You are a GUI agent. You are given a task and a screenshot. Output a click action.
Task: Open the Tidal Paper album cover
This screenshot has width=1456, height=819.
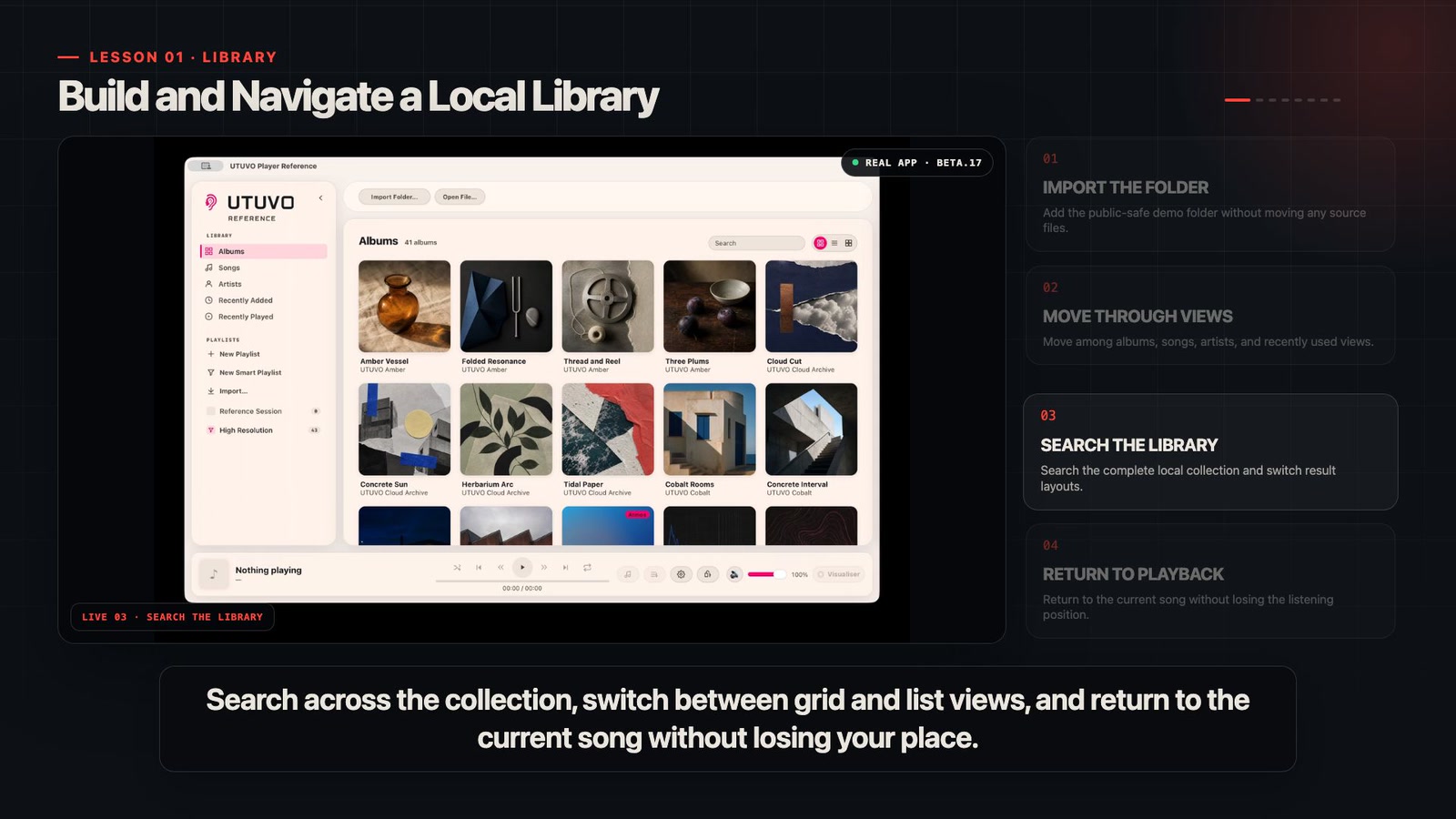coord(608,429)
